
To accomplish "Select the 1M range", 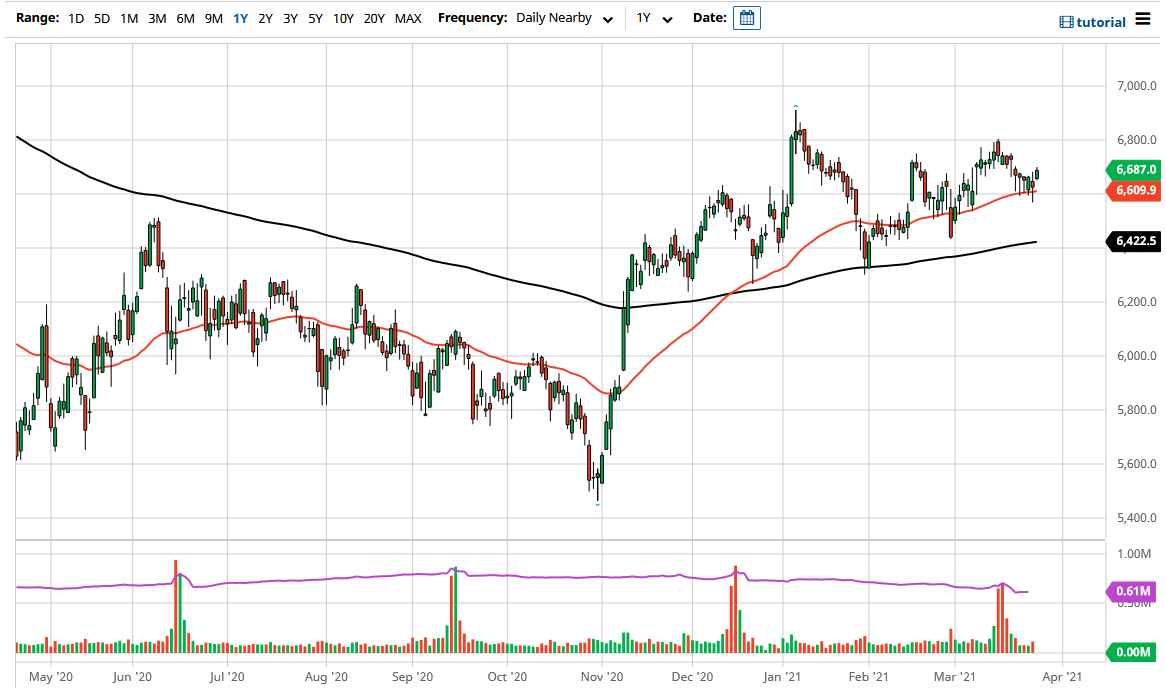I will coord(129,18).
